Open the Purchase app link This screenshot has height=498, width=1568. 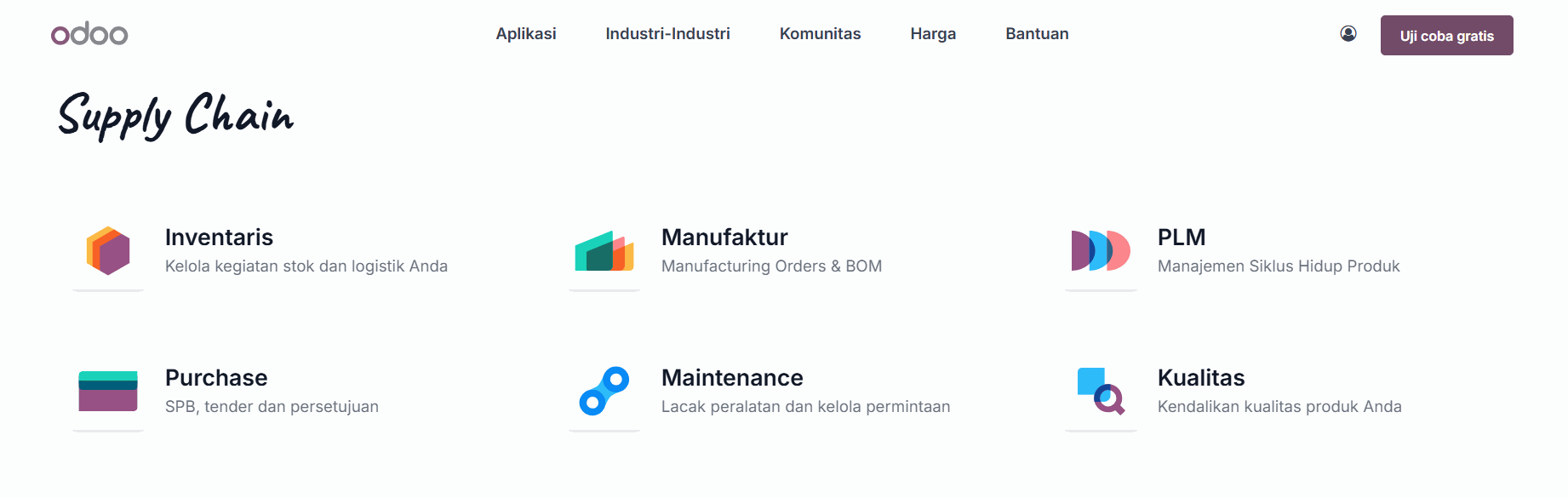click(x=216, y=377)
